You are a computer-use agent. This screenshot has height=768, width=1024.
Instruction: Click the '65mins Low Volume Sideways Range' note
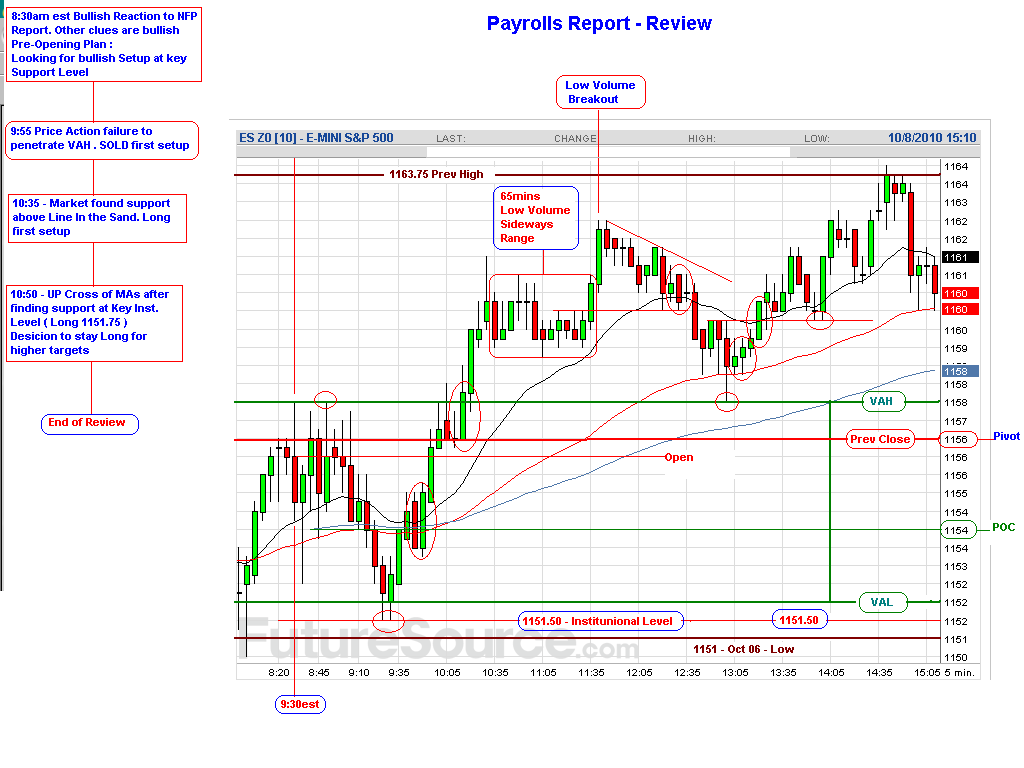point(536,217)
